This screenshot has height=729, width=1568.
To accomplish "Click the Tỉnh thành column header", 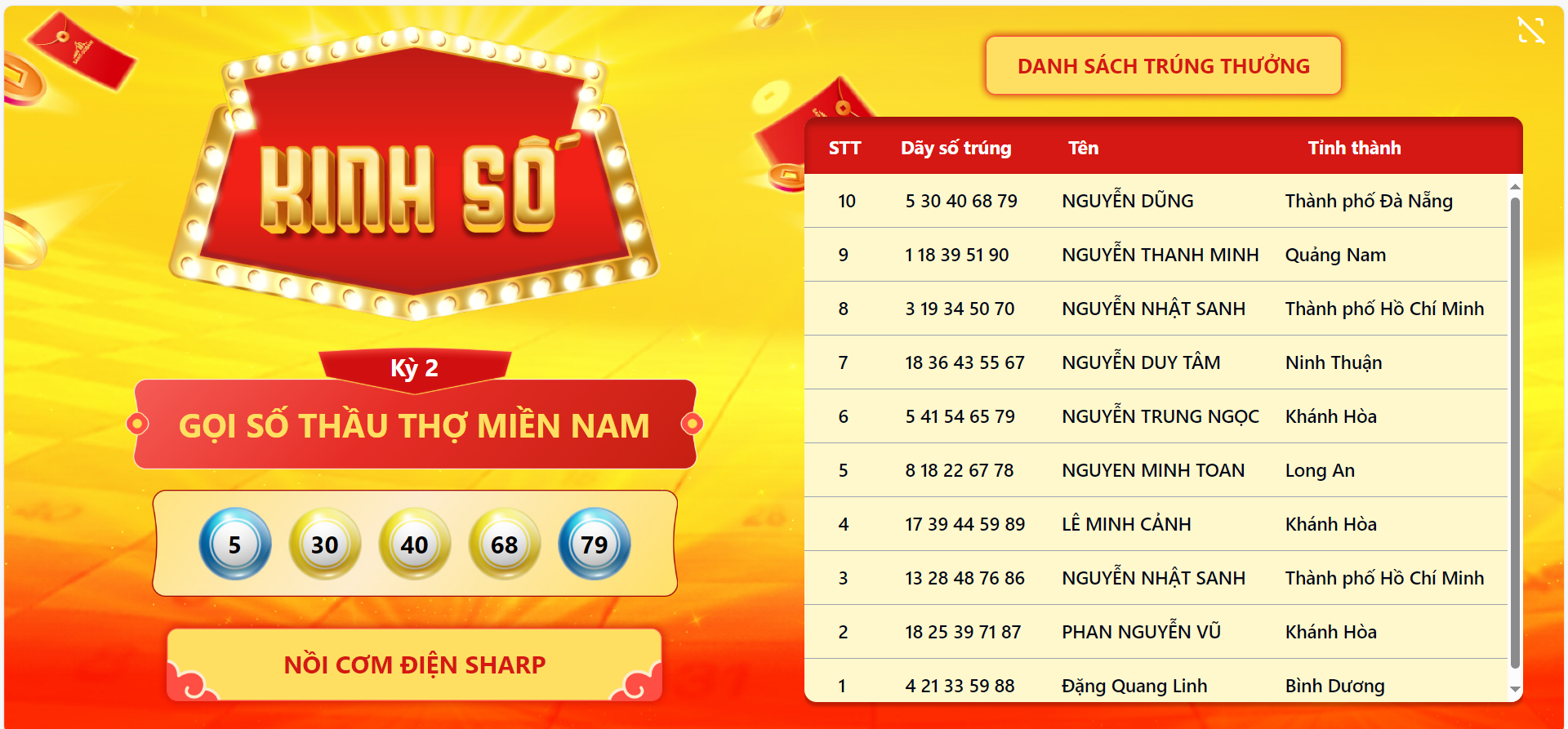I will click(1355, 148).
